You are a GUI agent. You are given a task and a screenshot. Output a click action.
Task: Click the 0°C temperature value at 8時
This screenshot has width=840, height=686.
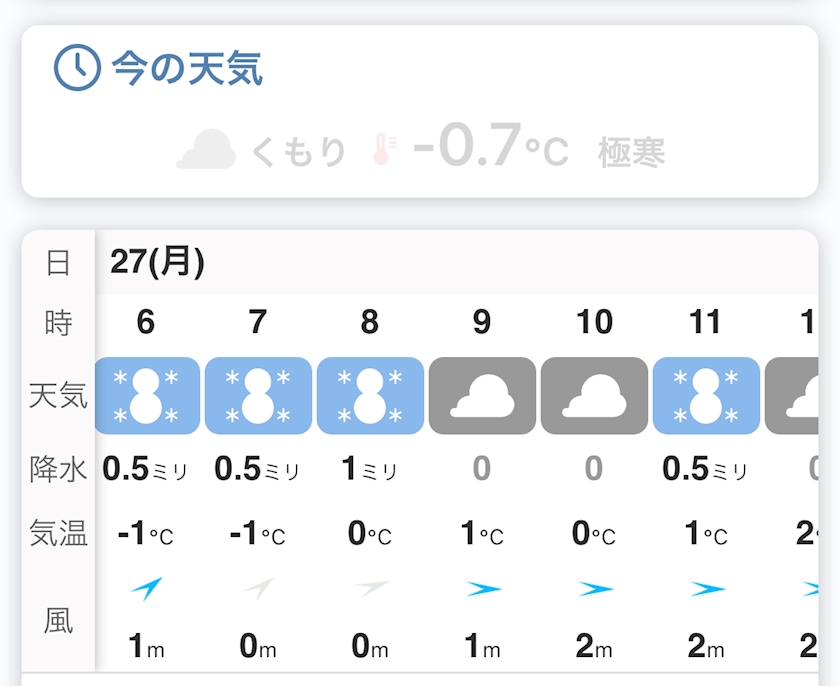click(x=370, y=534)
